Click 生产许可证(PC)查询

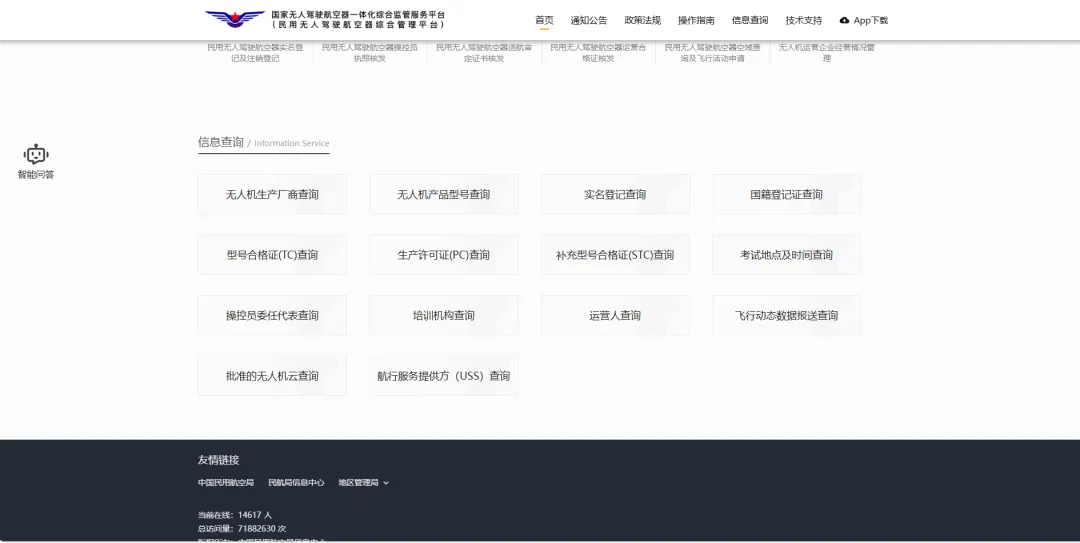(444, 255)
